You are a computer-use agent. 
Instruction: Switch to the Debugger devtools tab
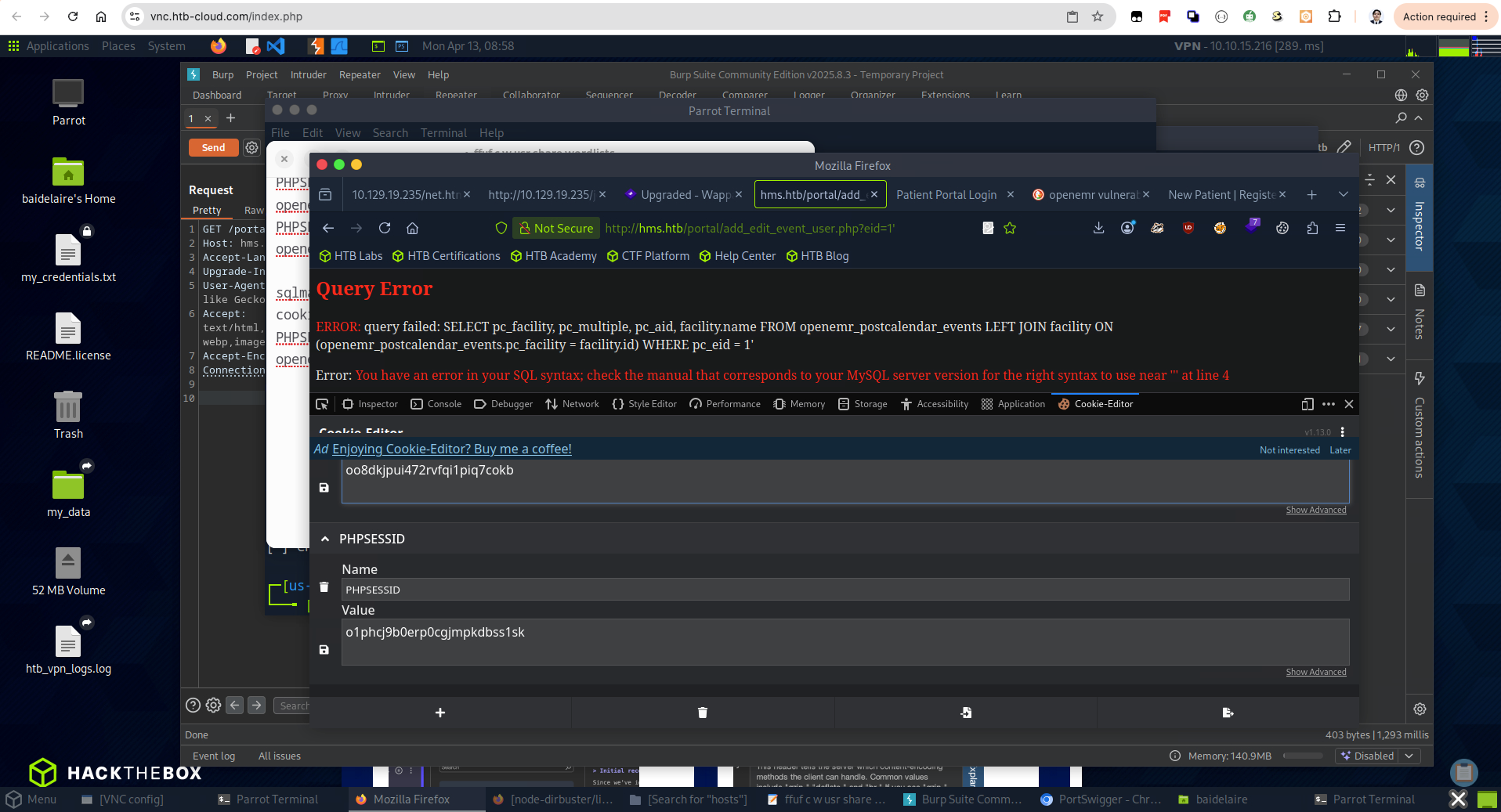pyautogui.click(x=504, y=404)
